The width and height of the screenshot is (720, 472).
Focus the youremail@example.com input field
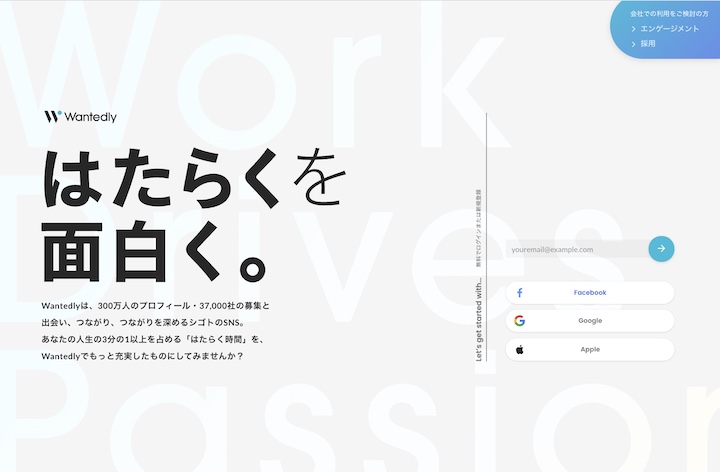[575, 249]
